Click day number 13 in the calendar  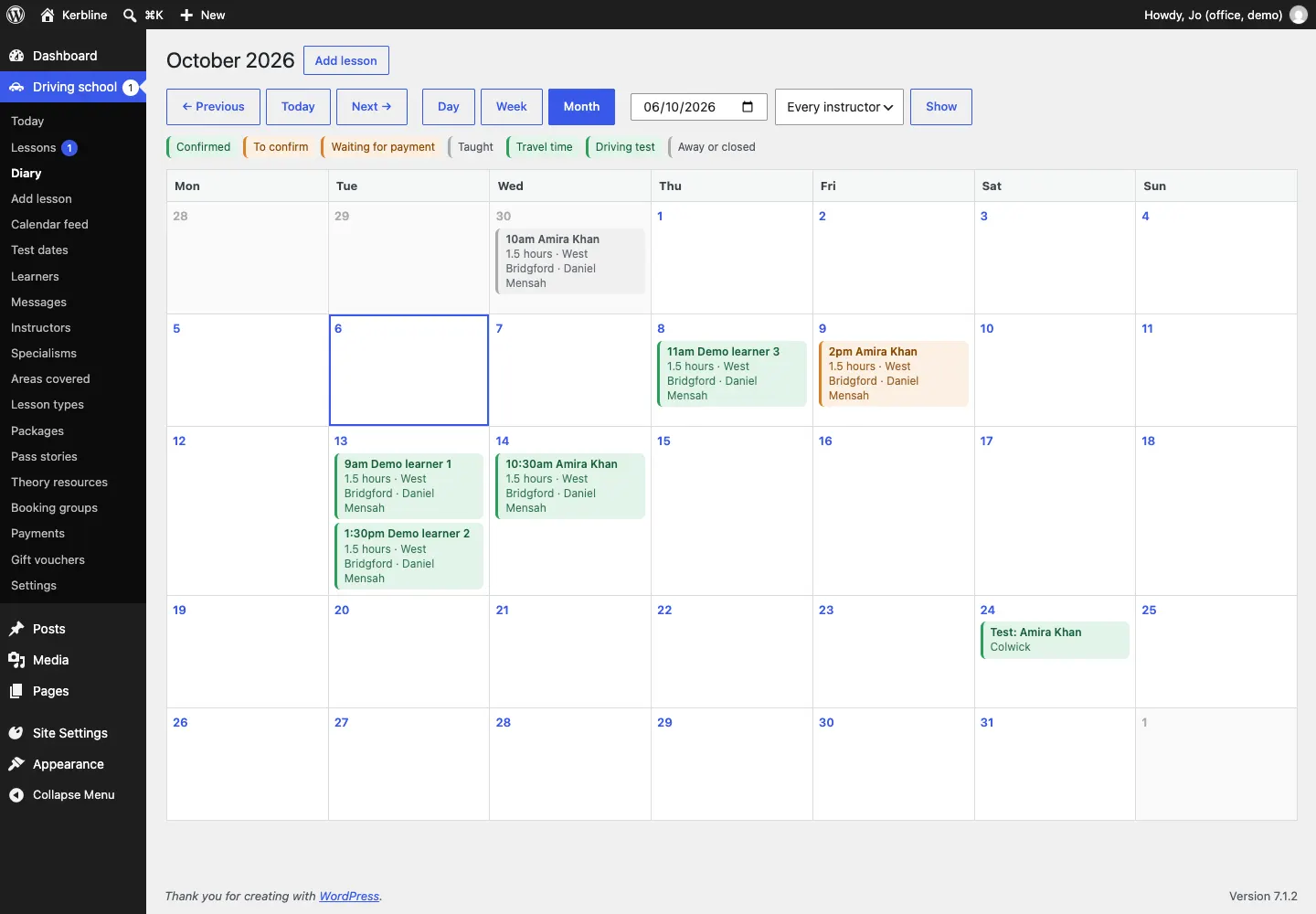pyautogui.click(x=341, y=441)
